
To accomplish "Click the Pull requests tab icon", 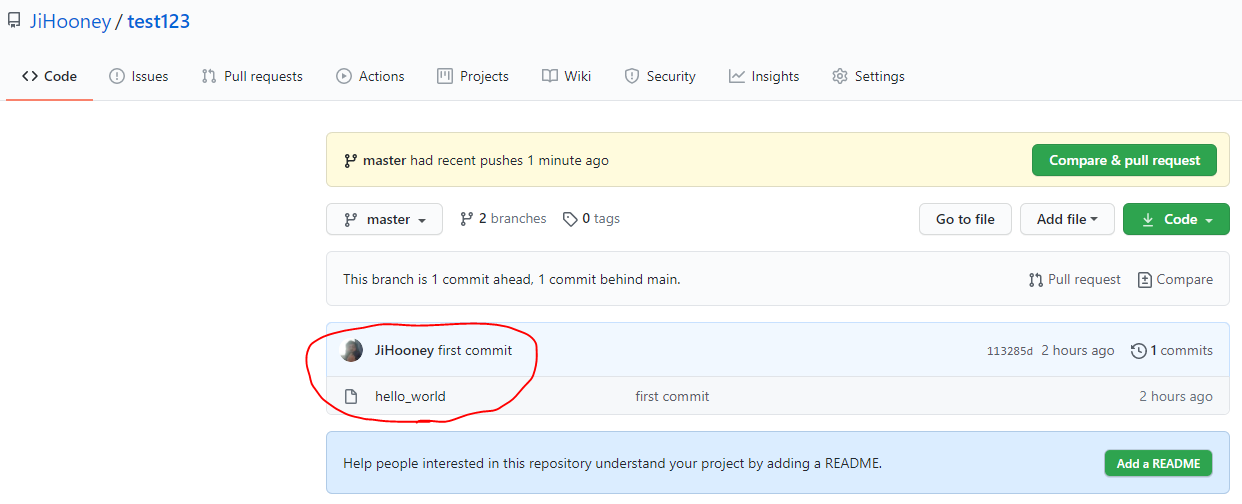I will point(209,76).
